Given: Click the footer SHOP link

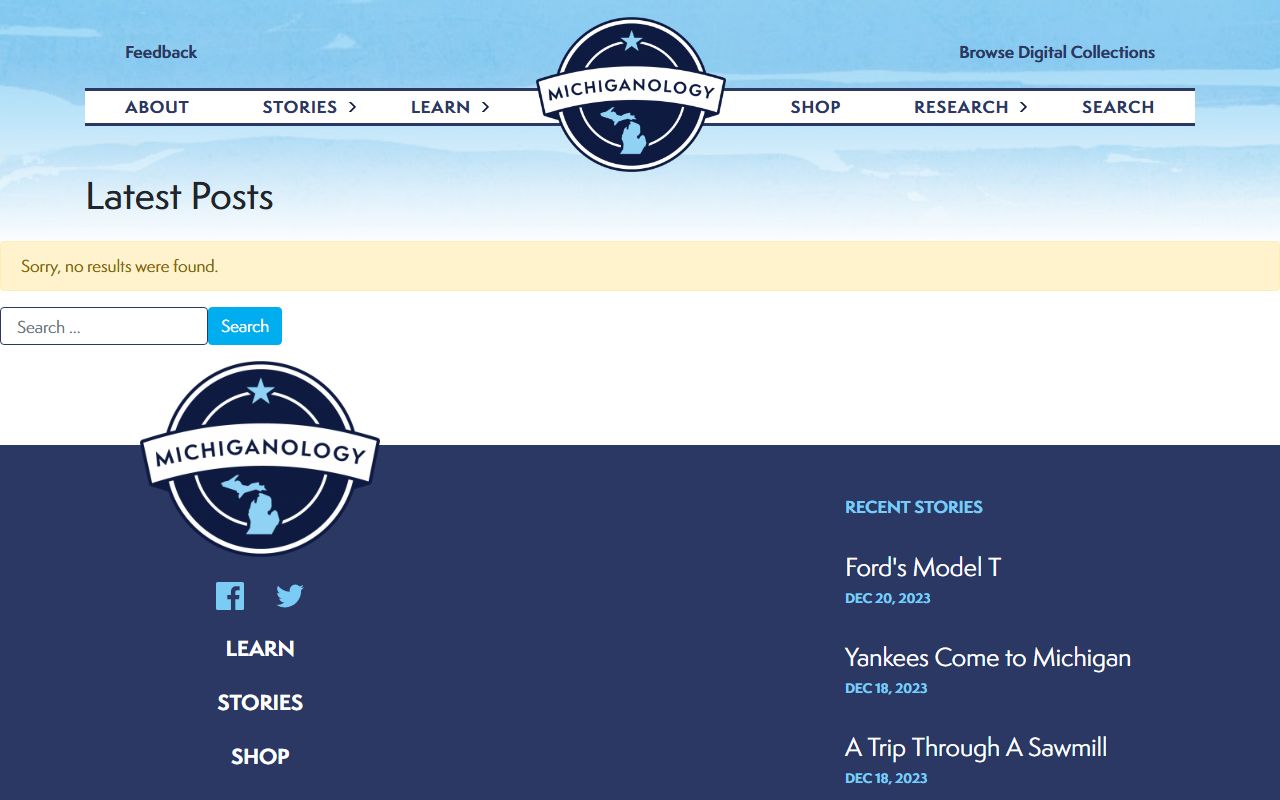Looking at the screenshot, I should (260, 757).
